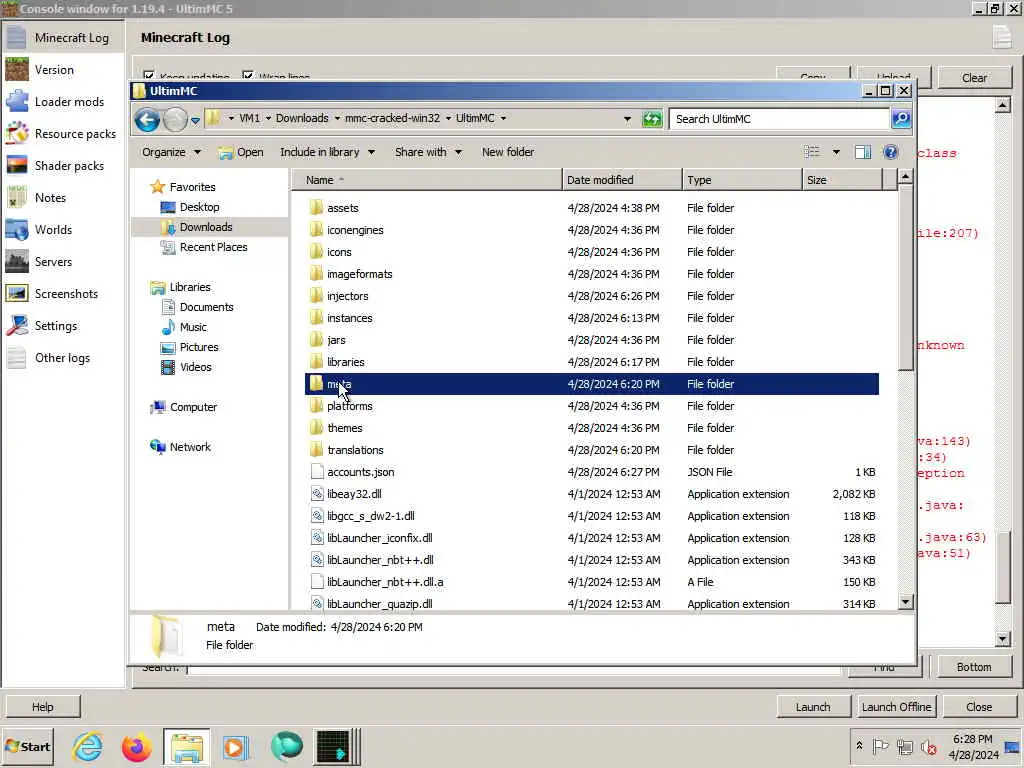Open the Version page in sidebar
Screen dimensions: 1024x768
[x=62, y=70]
